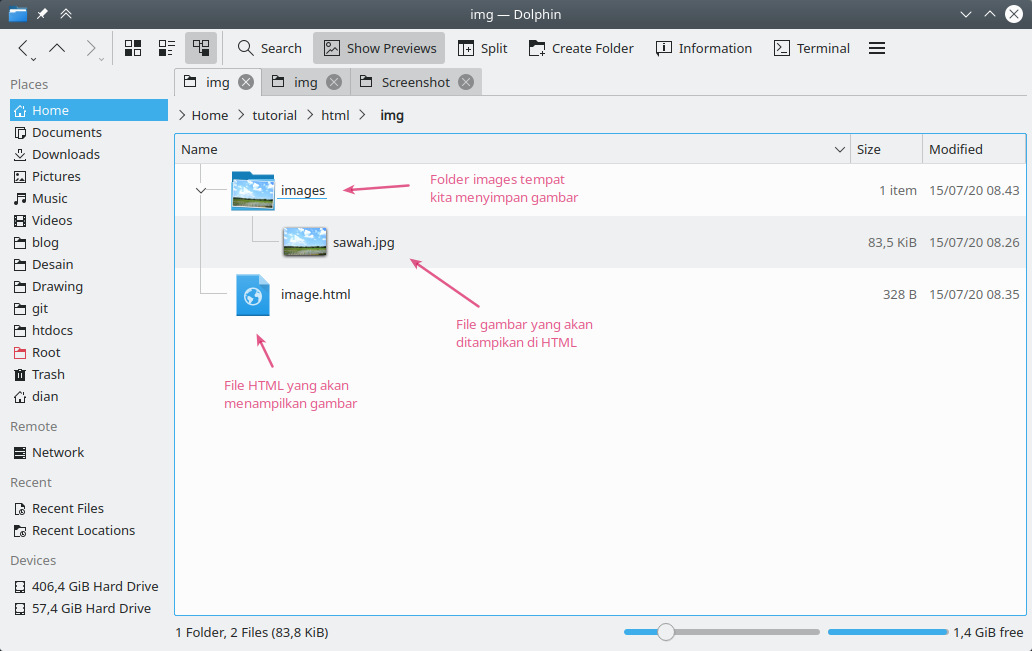Open the underlined images folder link
Screen dimensions: 1032x651
(x=302, y=190)
